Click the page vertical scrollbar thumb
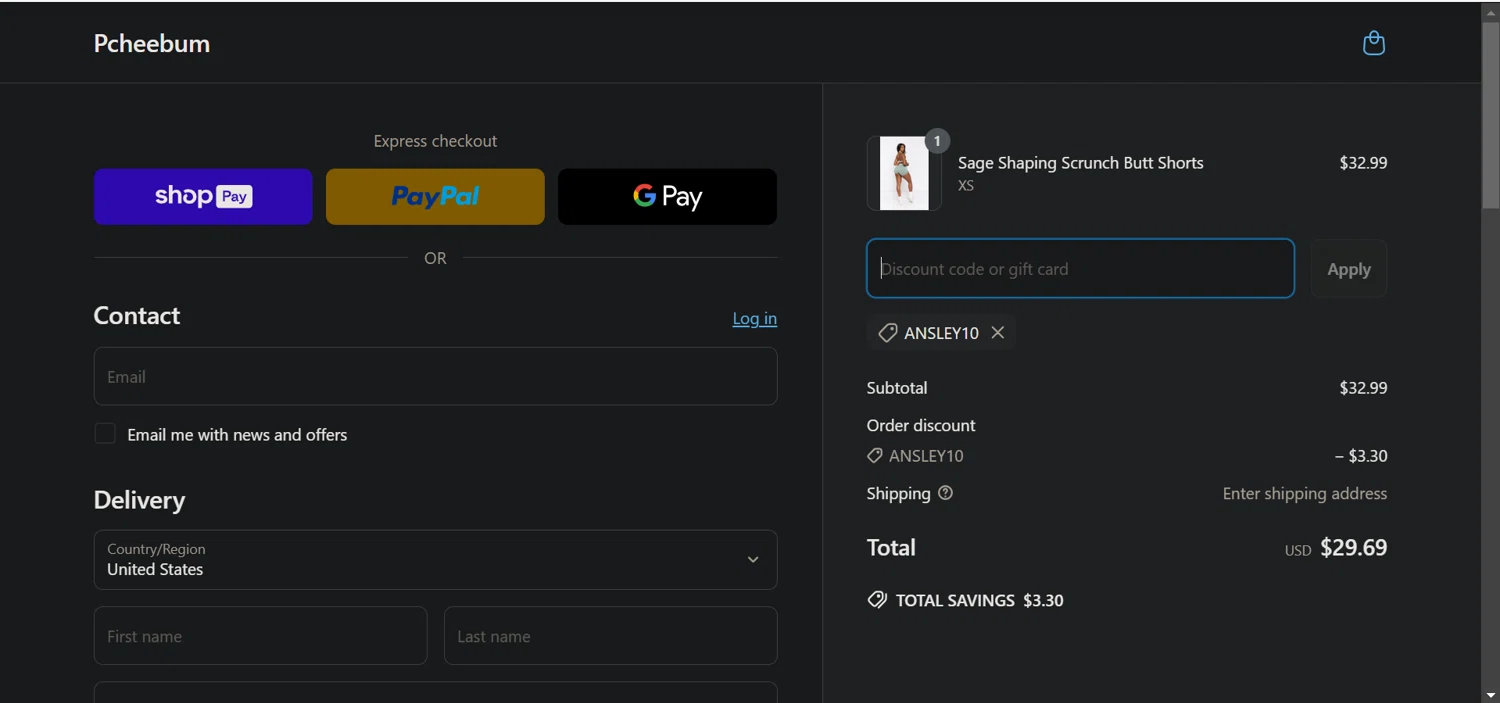1500x703 pixels. (1491, 114)
